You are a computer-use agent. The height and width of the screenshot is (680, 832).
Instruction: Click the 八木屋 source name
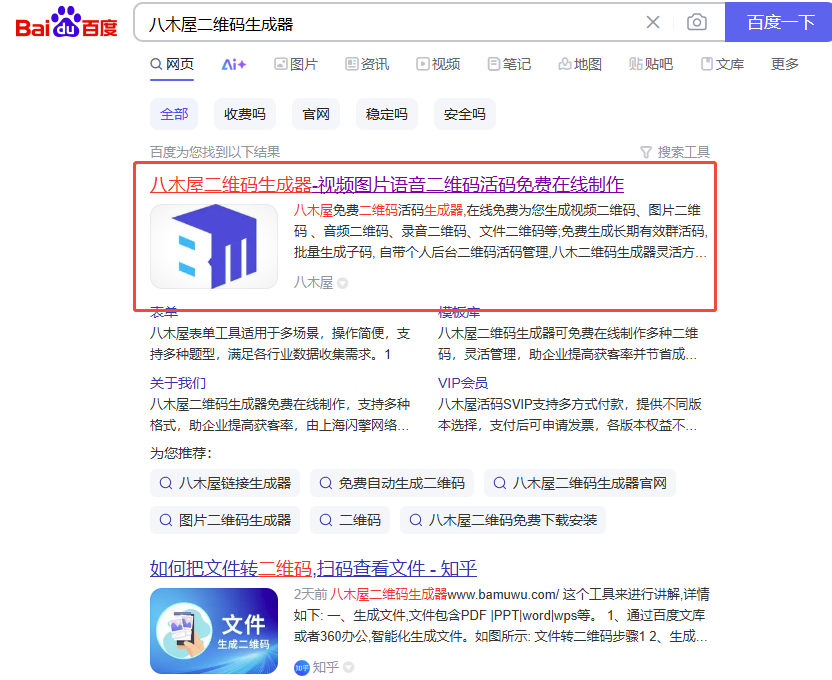[x=314, y=283]
